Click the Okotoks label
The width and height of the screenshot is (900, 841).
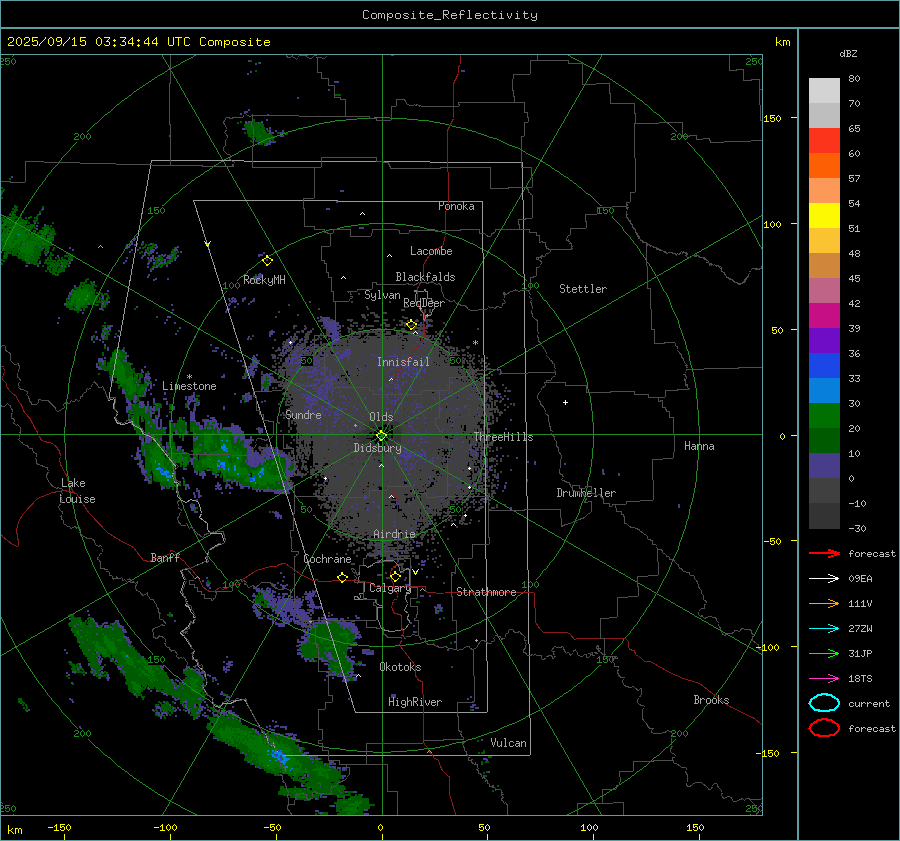(x=400, y=667)
